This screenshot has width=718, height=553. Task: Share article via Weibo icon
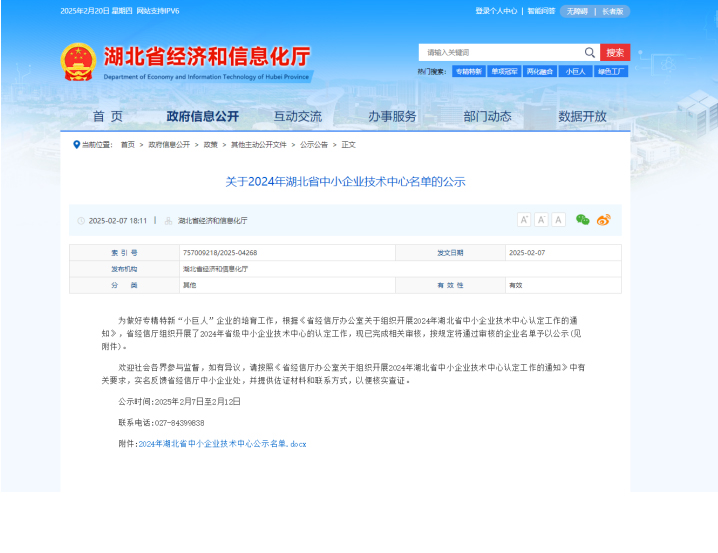tap(603, 220)
